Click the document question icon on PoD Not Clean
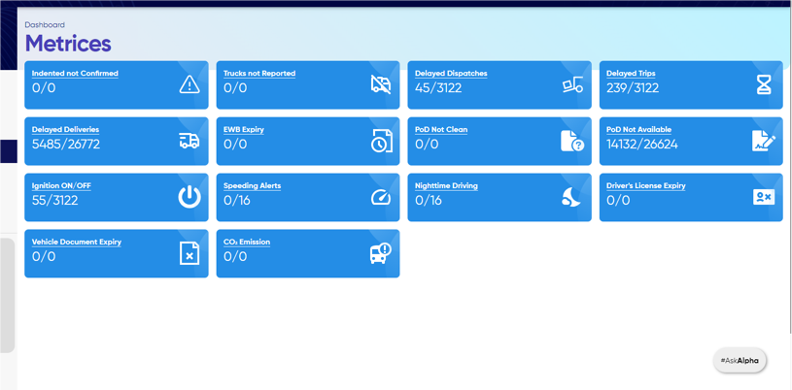Screen dimensions: 792x390 572,141
